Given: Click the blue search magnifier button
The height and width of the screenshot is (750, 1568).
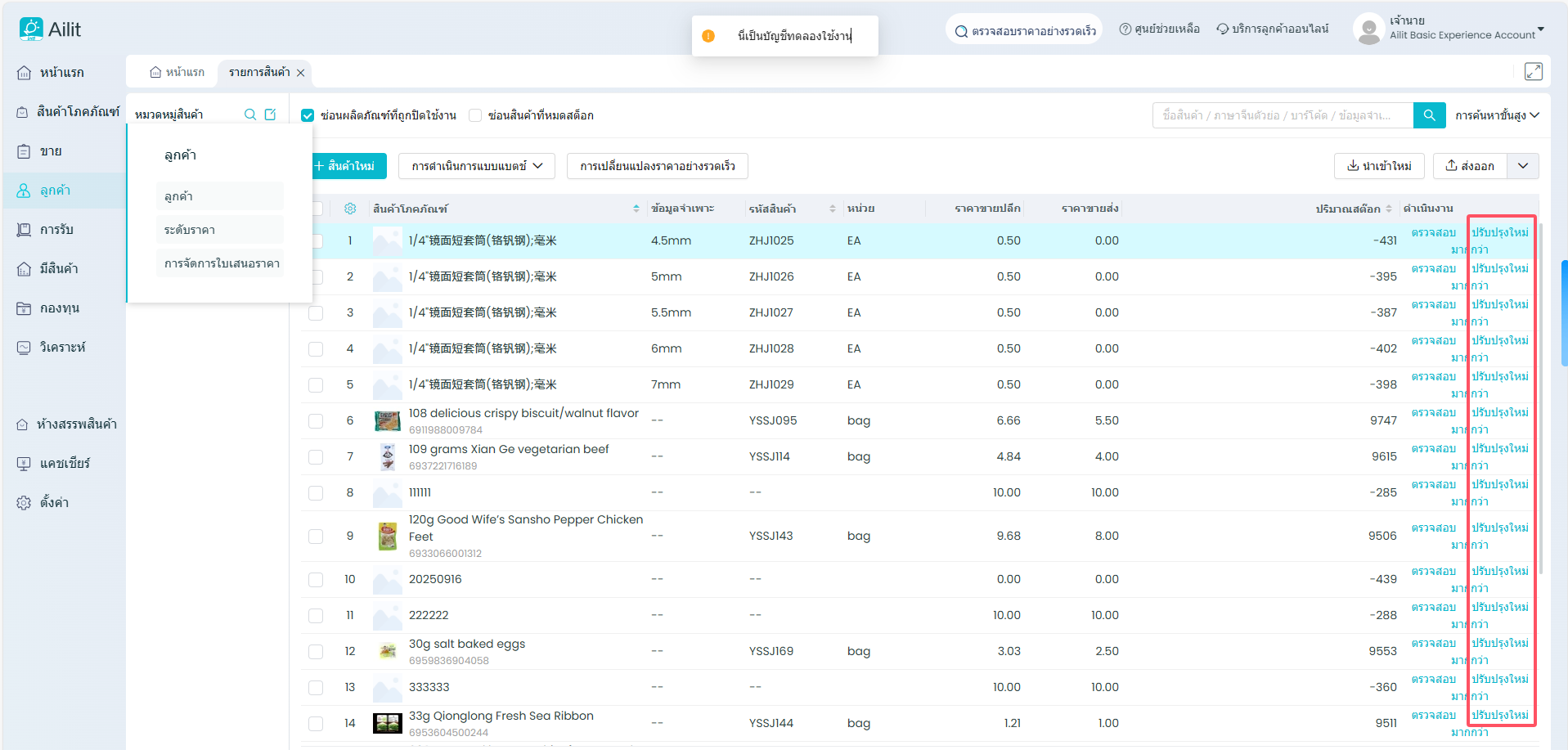Looking at the screenshot, I should [1429, 115].
